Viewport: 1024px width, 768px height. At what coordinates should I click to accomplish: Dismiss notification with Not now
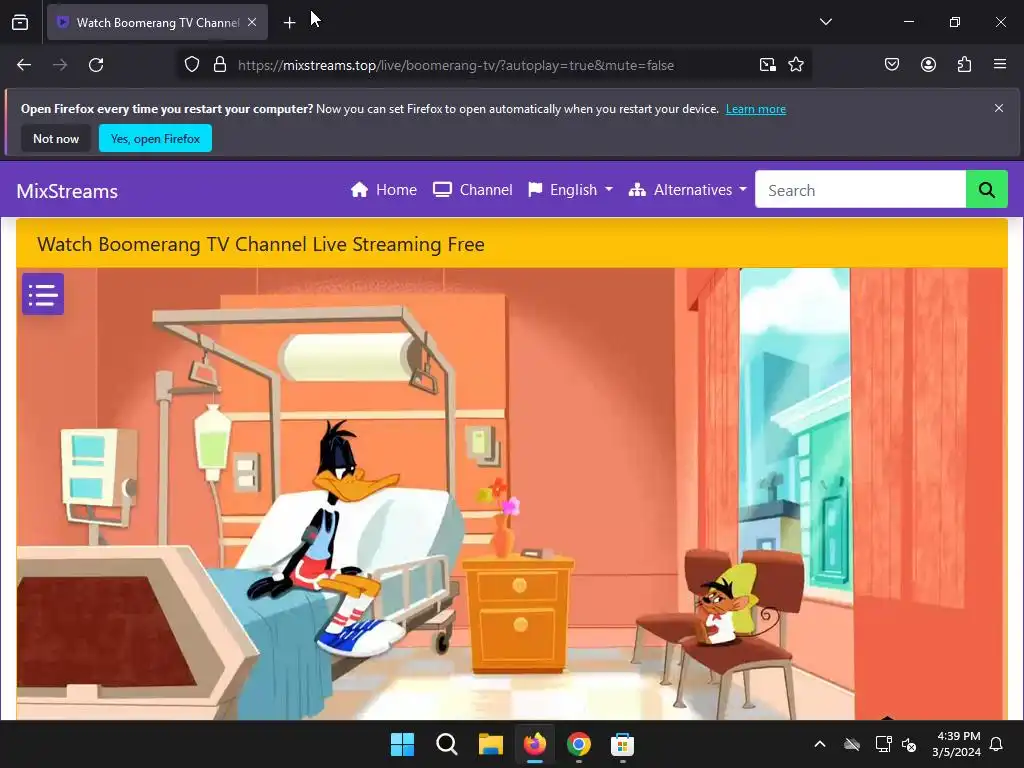coord(56,138)
